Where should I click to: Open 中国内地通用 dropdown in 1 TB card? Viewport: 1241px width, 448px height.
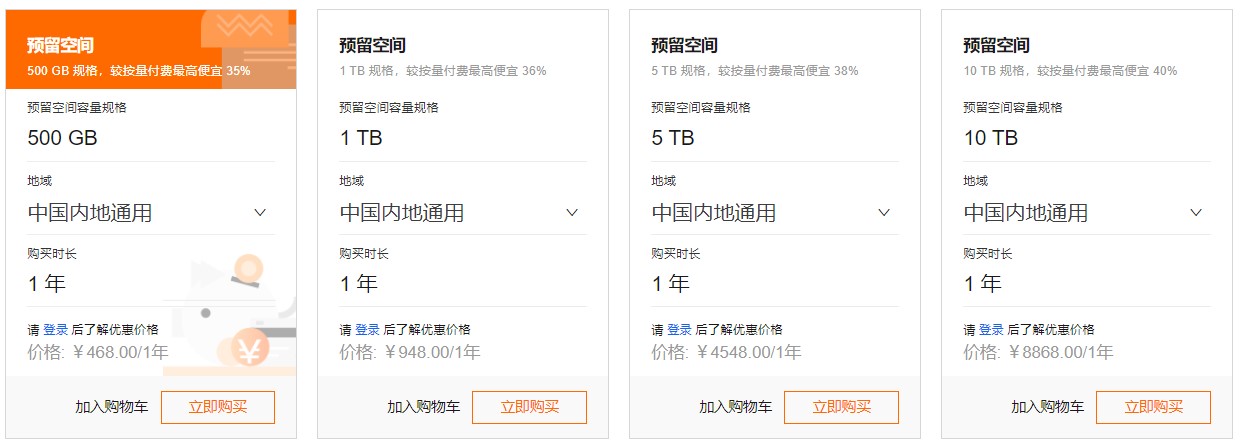pos(463,212)
